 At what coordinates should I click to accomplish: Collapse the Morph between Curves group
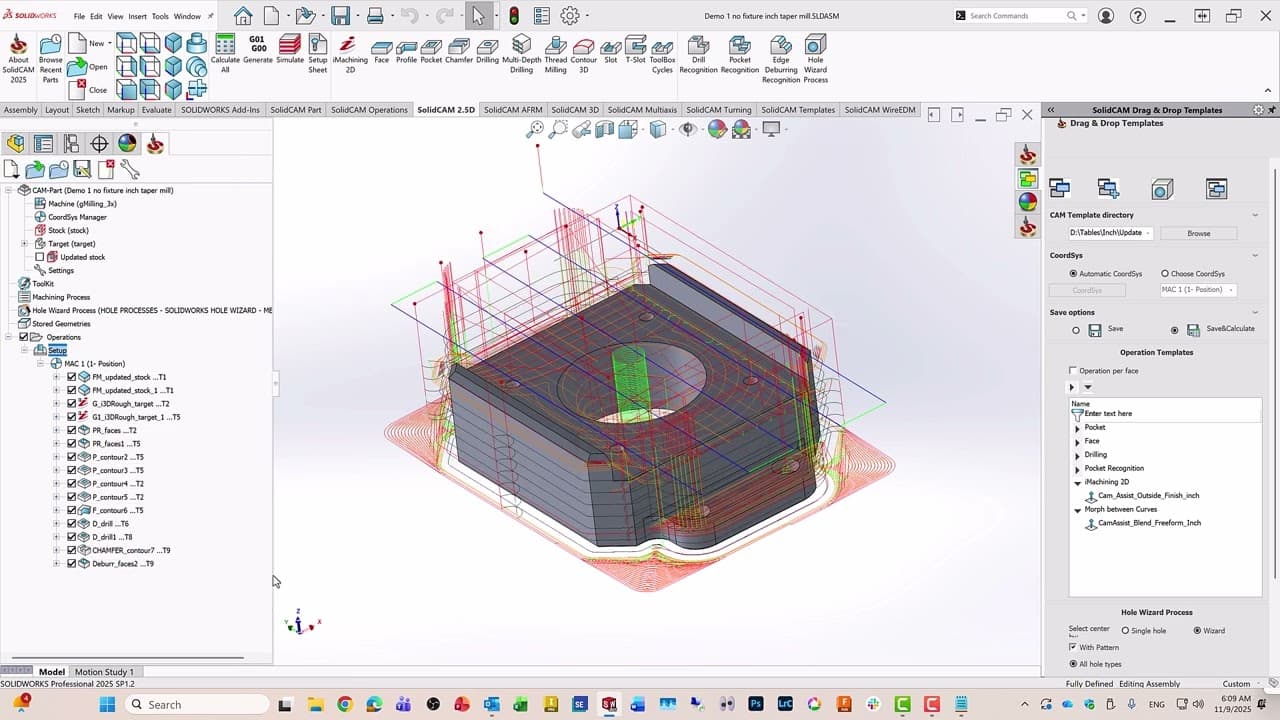click(1077, 510)
